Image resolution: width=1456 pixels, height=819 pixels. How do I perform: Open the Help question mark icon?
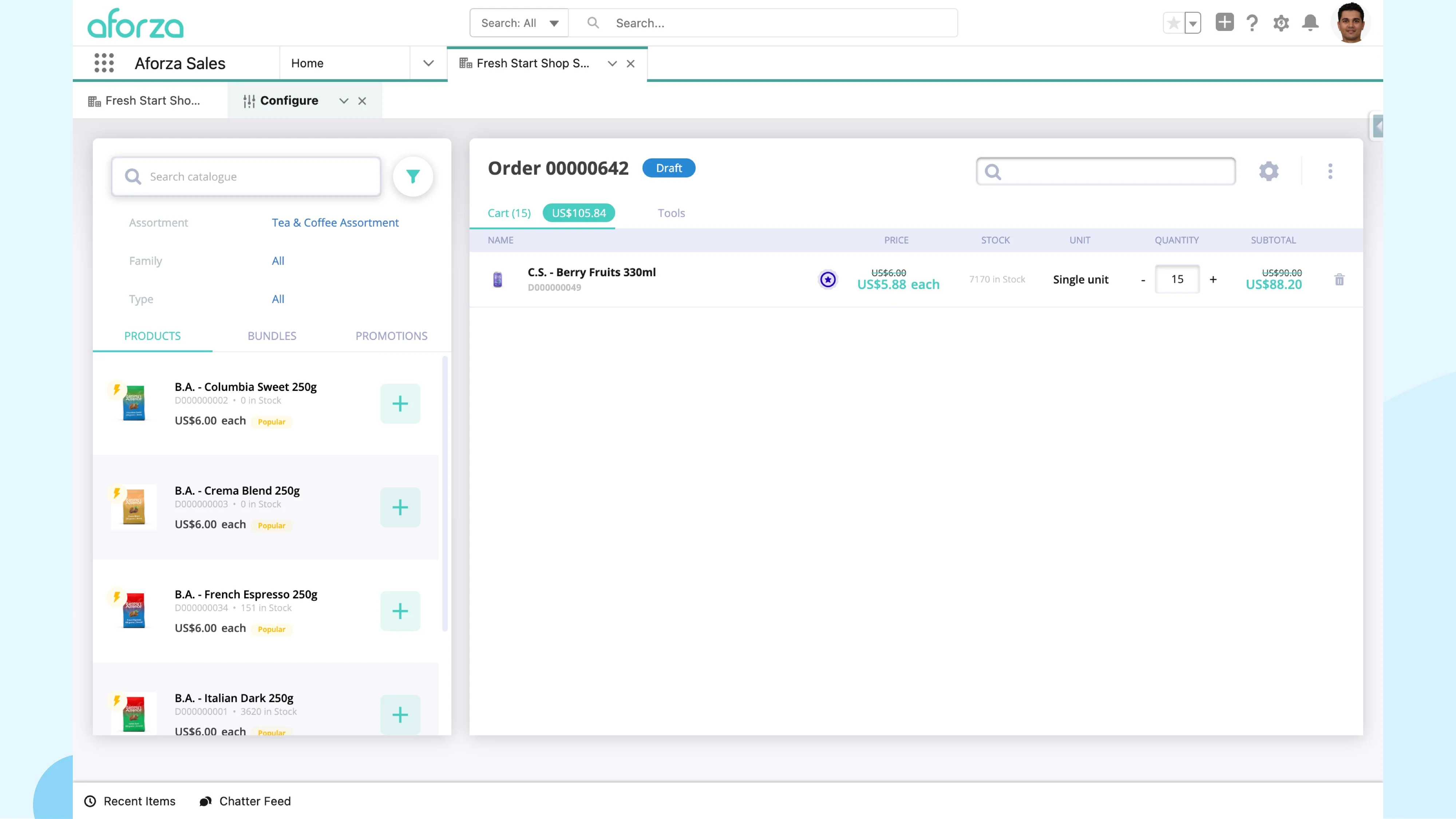(1252, 23)
